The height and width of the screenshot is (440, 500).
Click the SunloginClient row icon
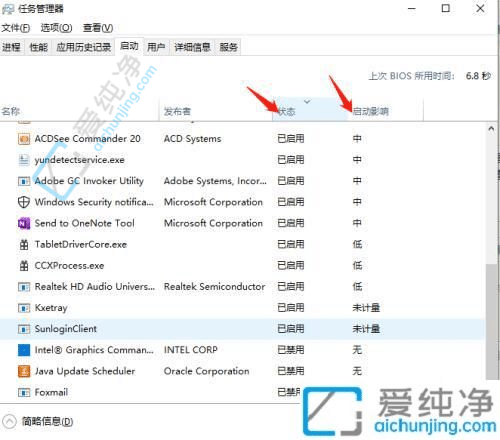point(24,329)
